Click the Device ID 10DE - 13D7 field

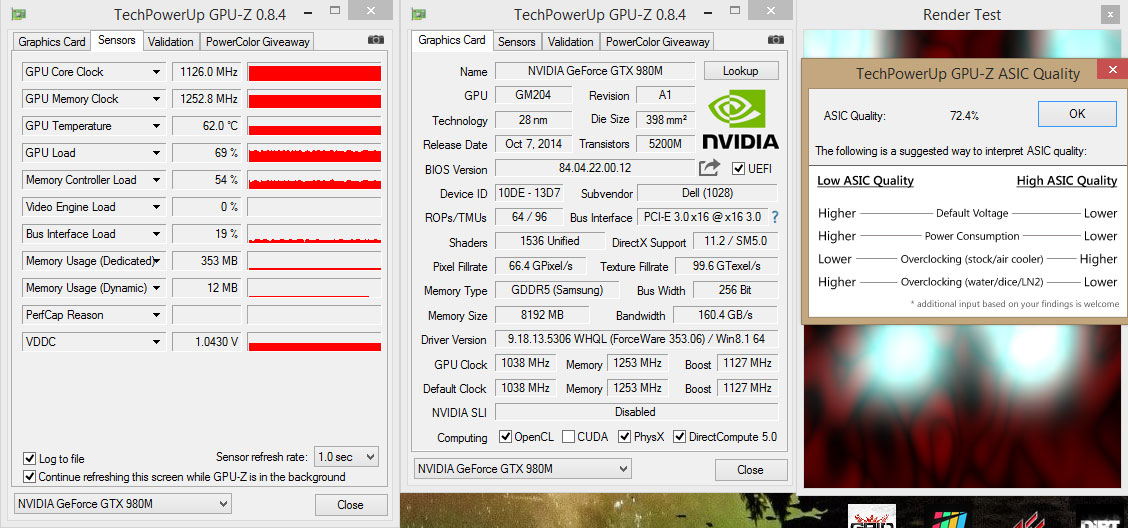point(528,194)
